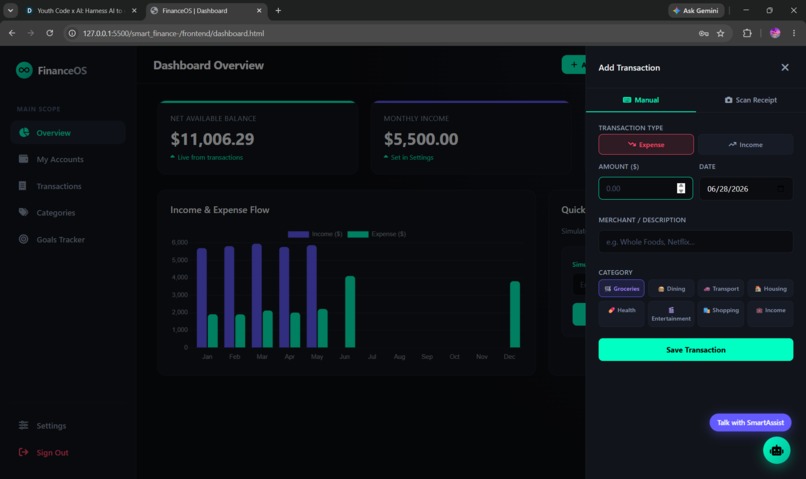Open Goals Tracker in the sidebar
Image resolution: width=806 pixels, height=479 pixels.
[x=68, y=240]
